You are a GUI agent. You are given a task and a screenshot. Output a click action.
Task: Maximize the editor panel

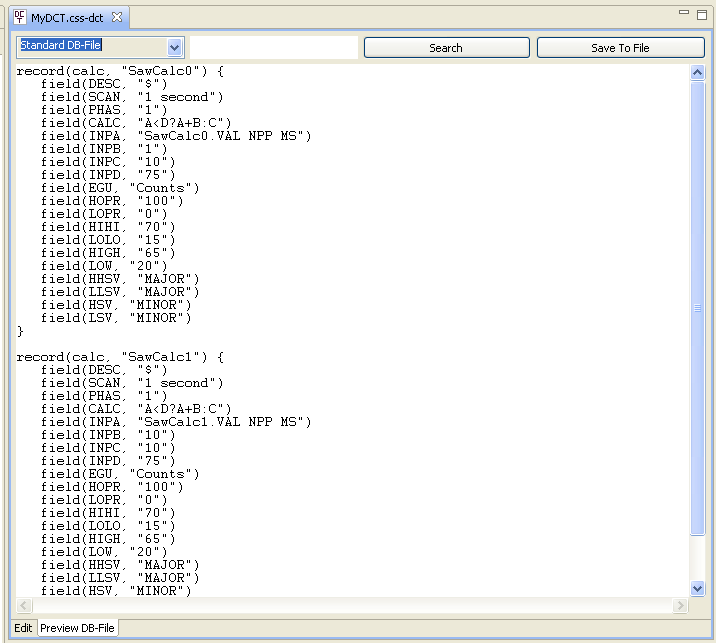[x=702, y=13]
